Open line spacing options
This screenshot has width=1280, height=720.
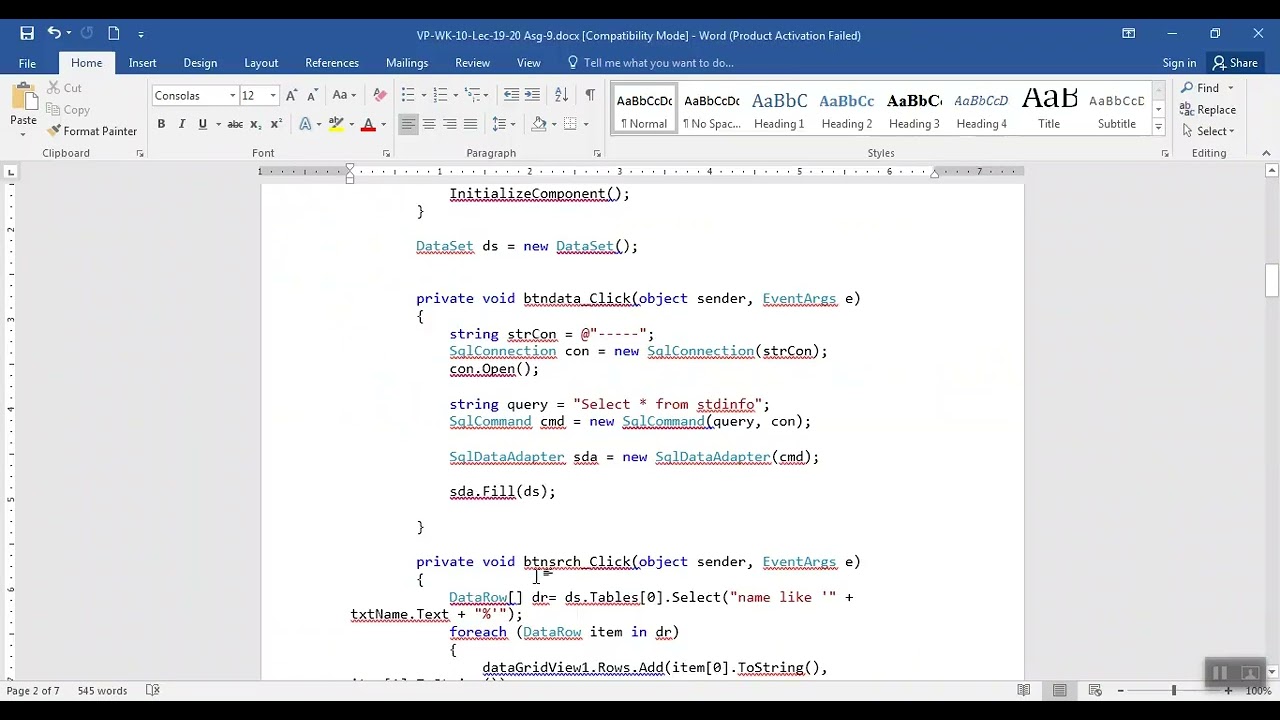pyautogui.click(x=503, y=124)
